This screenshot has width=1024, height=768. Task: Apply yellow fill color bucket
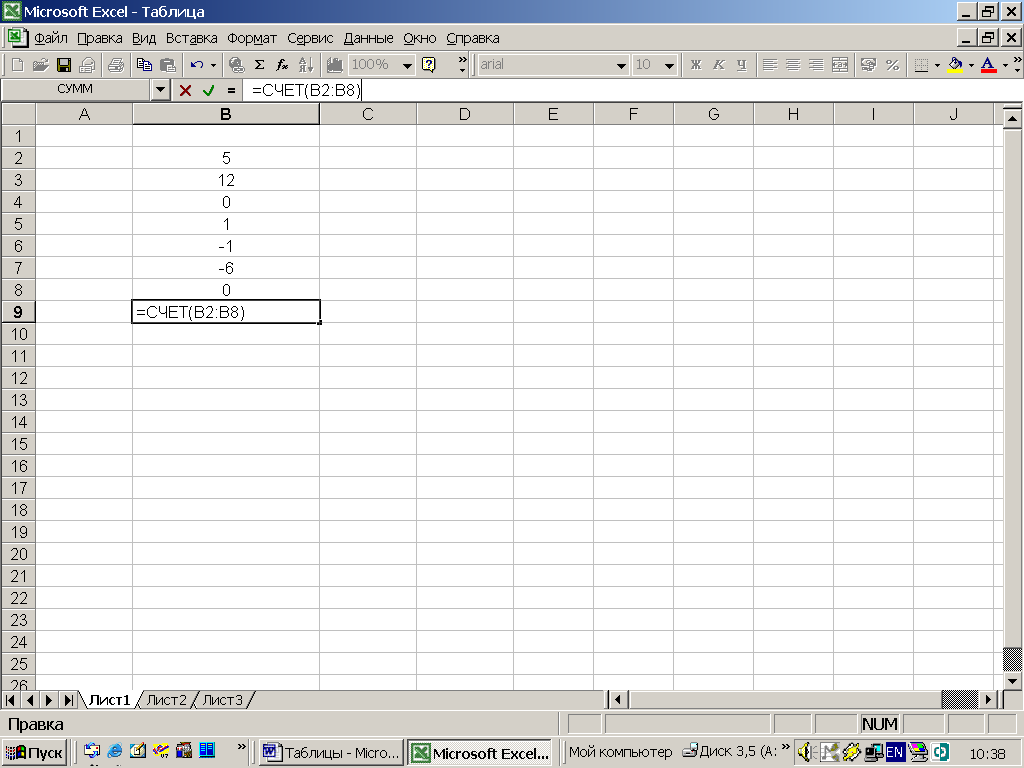[x=955, y=65]
